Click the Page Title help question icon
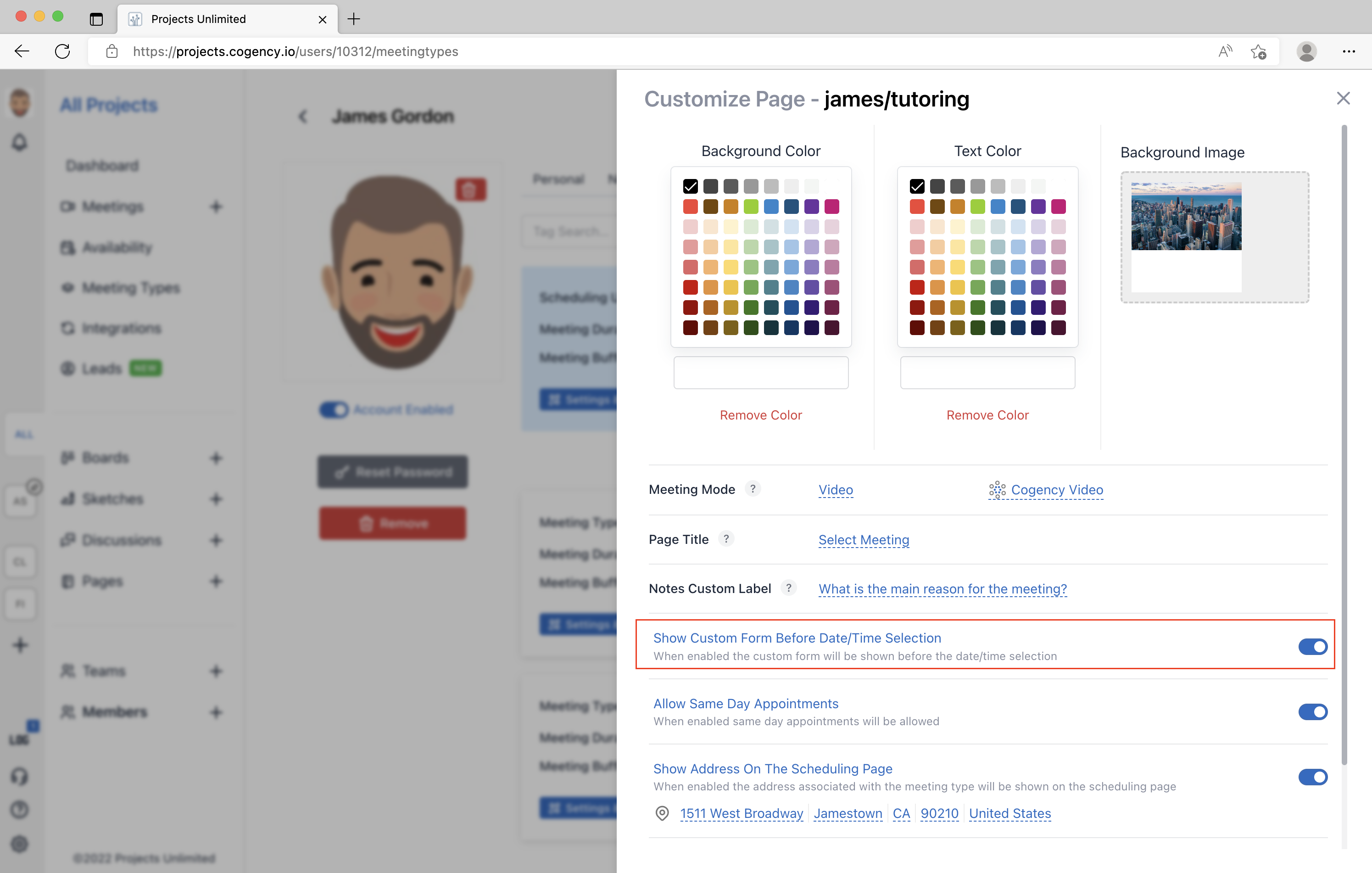Image resolution: width=1372 pixels, height=873 pixels. pyautogui.click(x=726, y=538)
